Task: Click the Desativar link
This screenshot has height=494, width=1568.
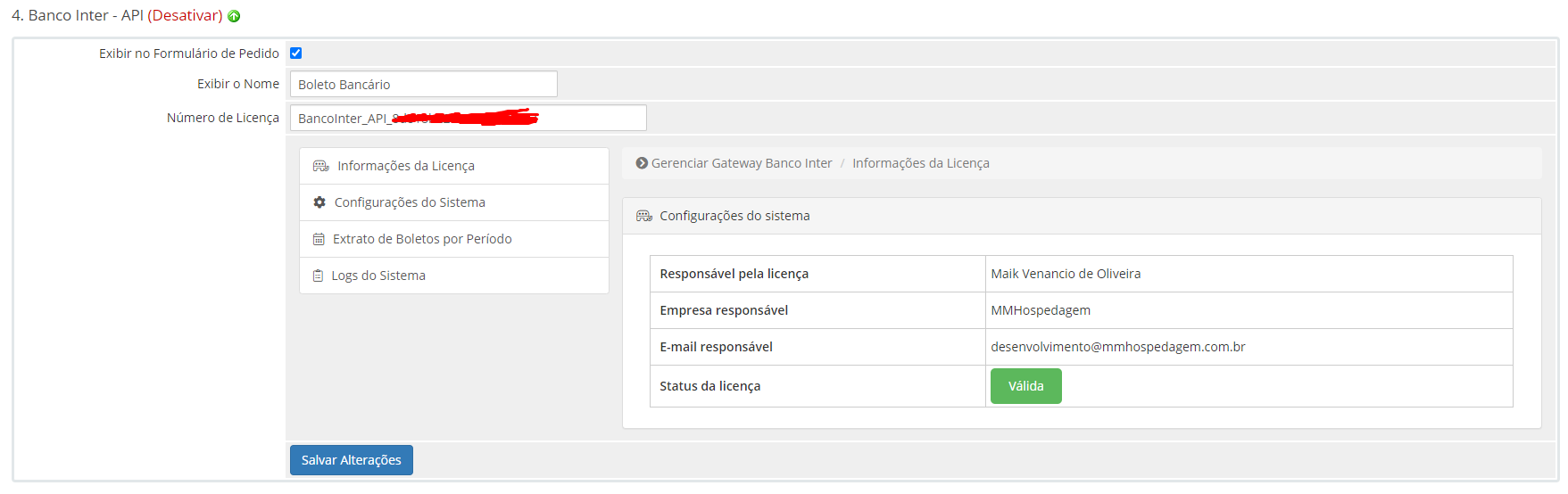Action: 185,15
